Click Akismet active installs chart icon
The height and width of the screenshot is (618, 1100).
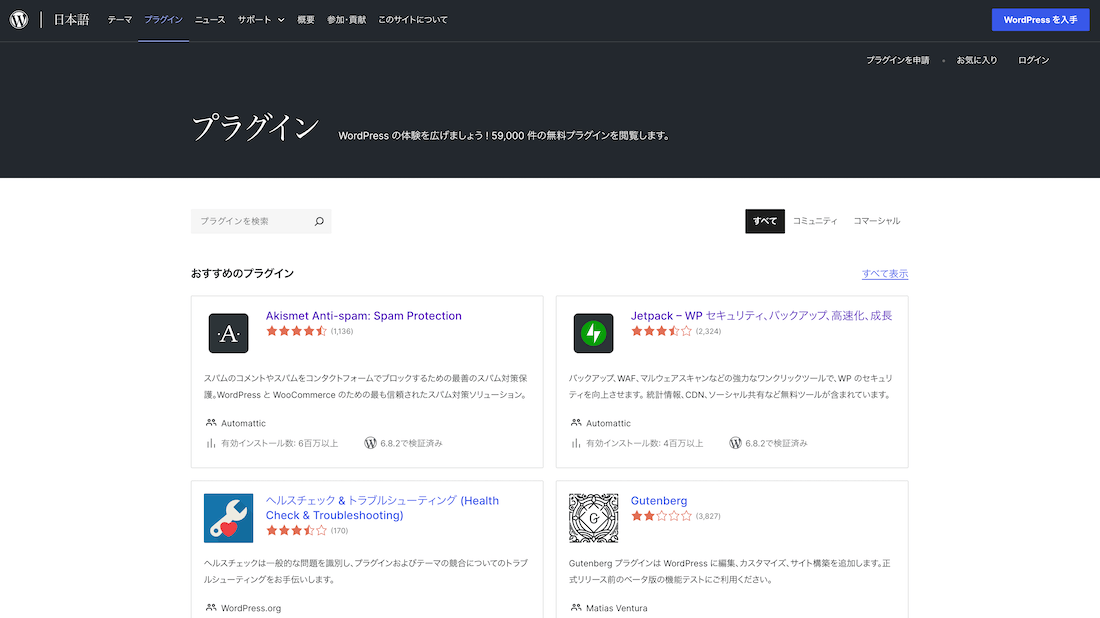click(x=210, y=443)
